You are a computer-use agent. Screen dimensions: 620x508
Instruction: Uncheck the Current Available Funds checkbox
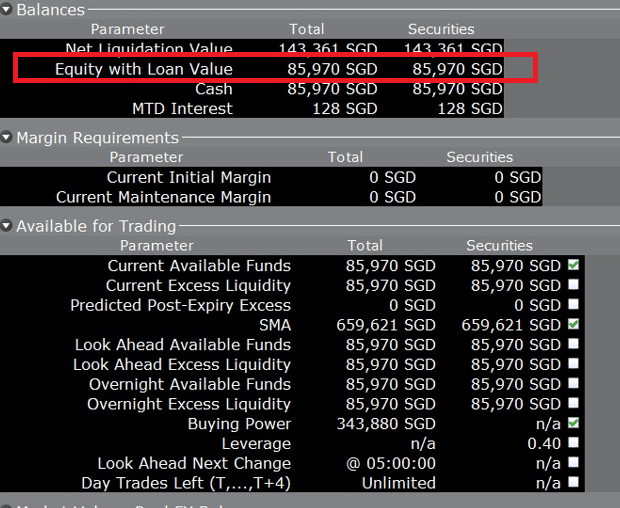point(573,266)
